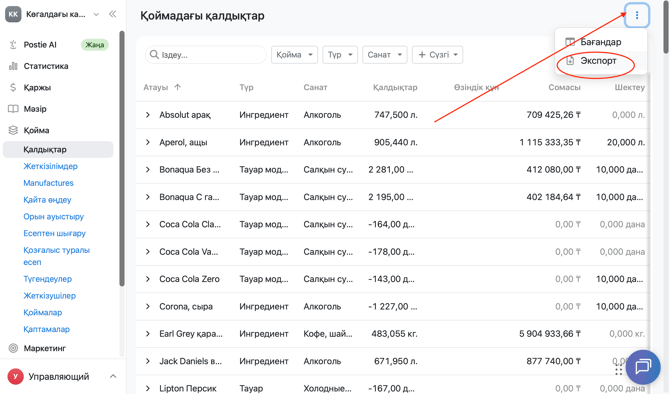
Task: Click the 709 425,26 ₸ amount cell
Action: tap(553, 115)
